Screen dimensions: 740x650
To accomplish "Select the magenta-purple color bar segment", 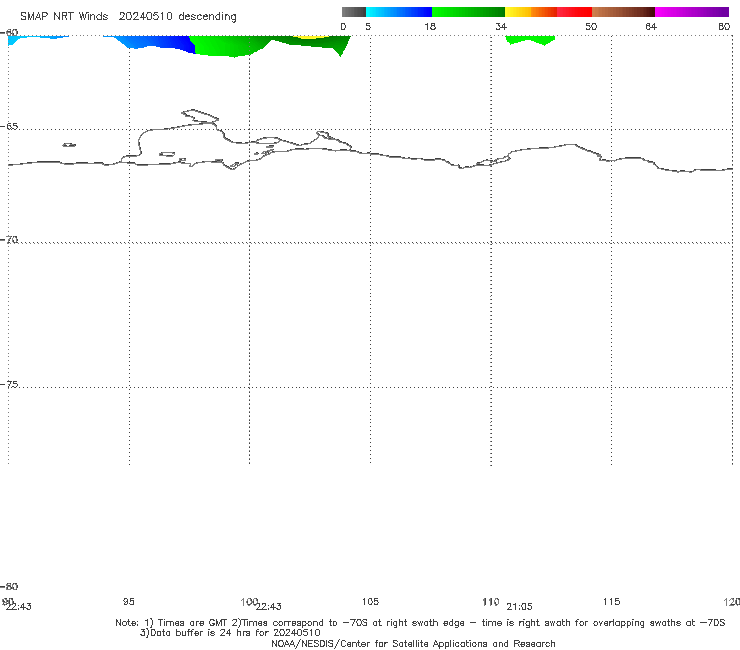I will pos(692,12).
